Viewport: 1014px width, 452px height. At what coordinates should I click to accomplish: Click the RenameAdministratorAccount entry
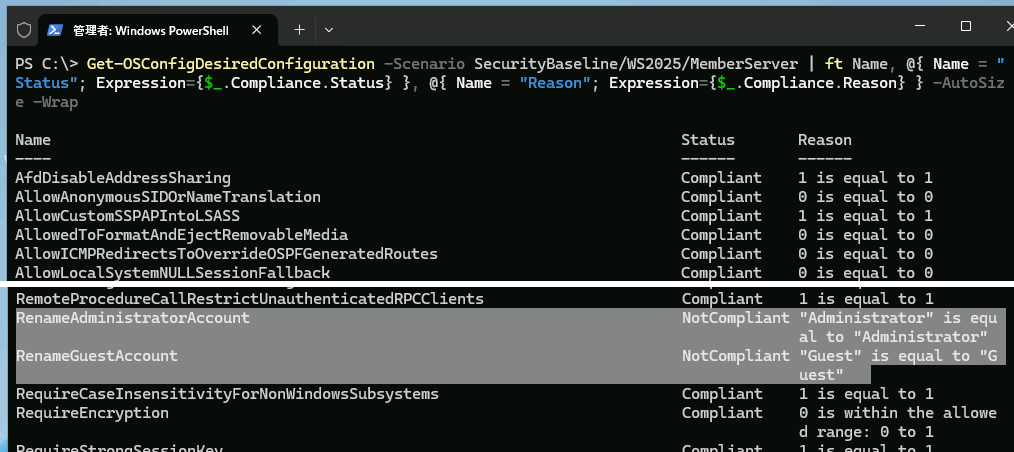132,318
